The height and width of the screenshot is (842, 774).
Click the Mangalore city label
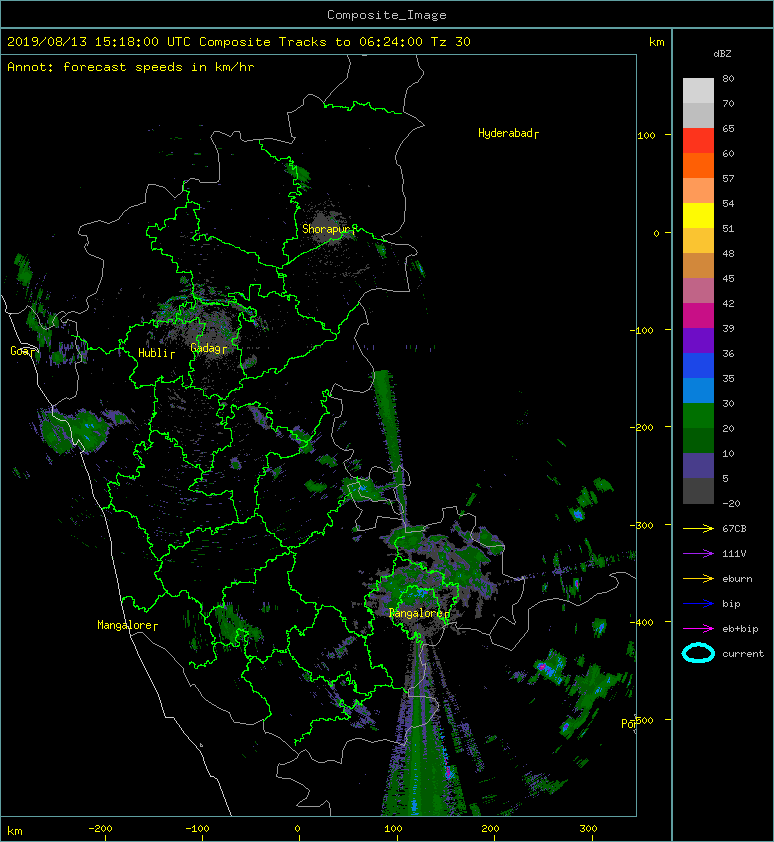click(x=125, y=625)
